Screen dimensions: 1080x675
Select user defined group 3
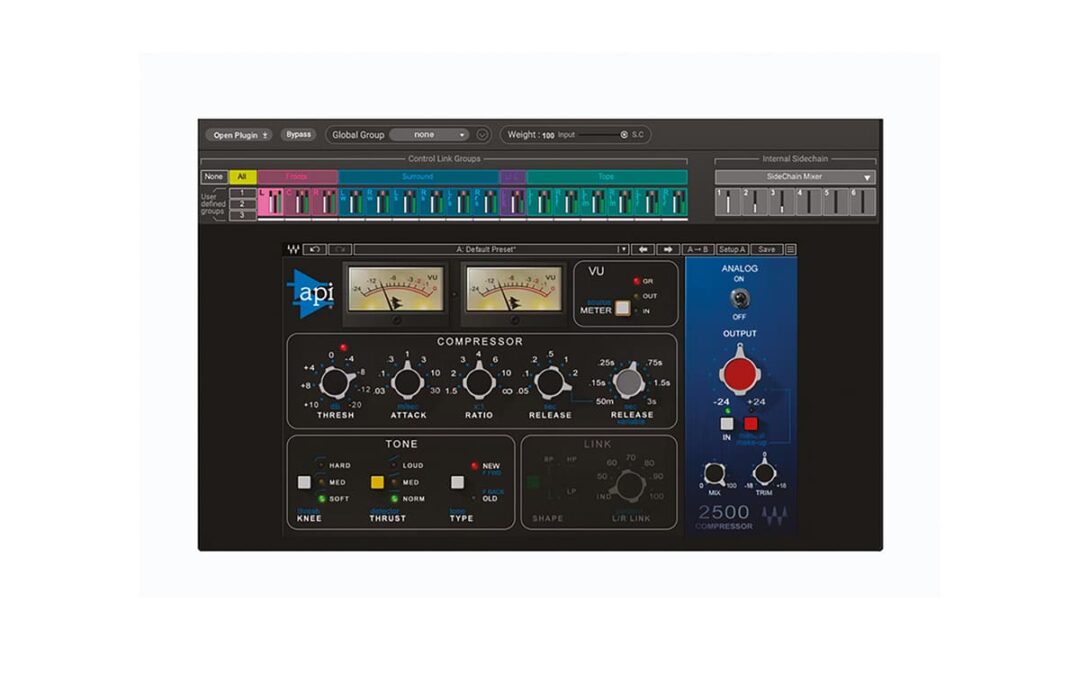(242, 216)
